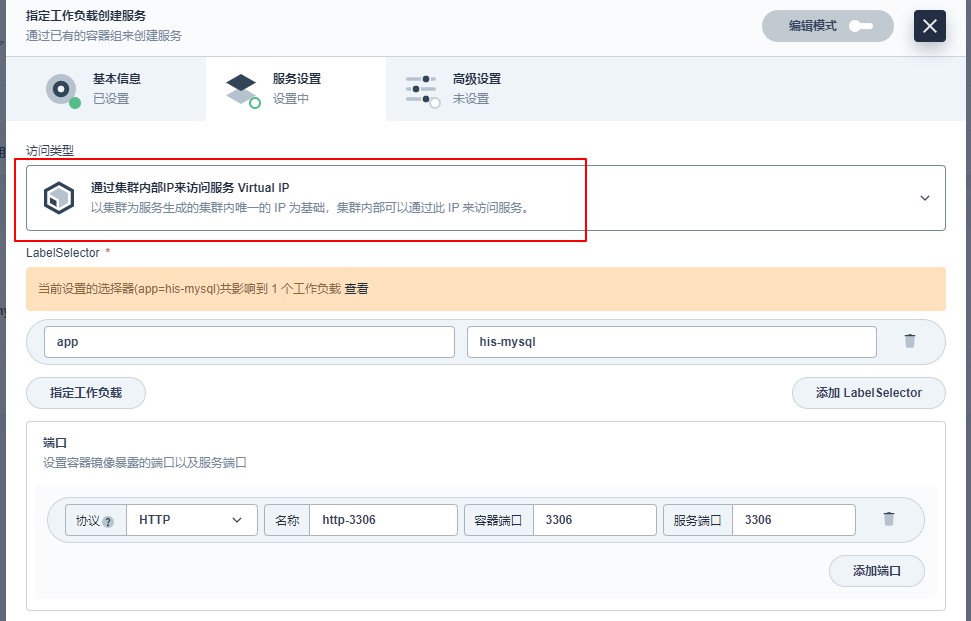The height and width of the screenshot is (621, 971).
Task: Click the 高级设置 sliders icon
Action: [x=422, y=90]
